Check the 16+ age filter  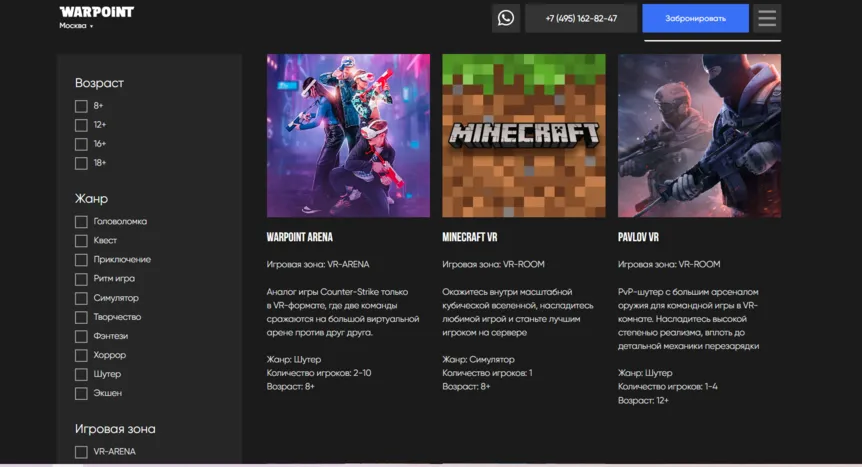[81, 144]
